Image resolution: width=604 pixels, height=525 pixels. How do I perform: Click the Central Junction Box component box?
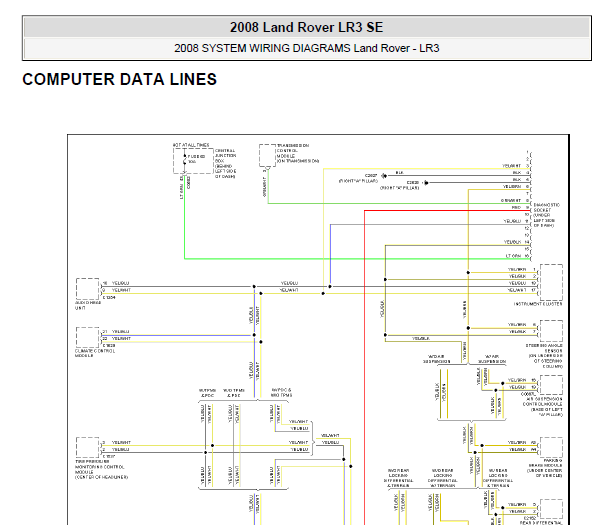[x=193, y=161]
